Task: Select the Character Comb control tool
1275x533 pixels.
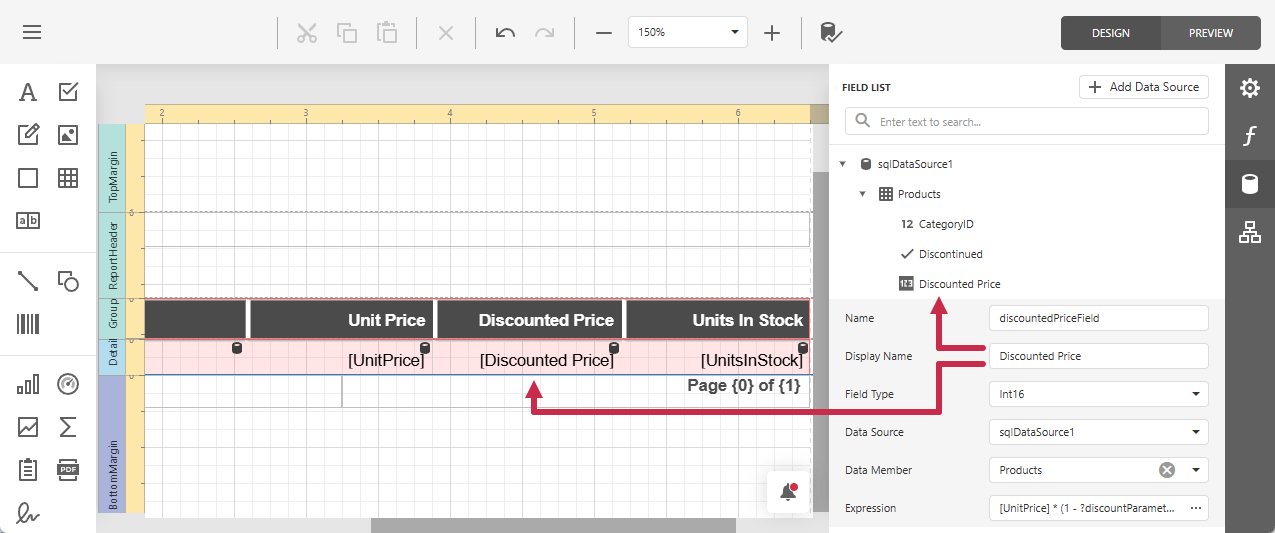Action: pyautogui.click(x=28, y=221)
